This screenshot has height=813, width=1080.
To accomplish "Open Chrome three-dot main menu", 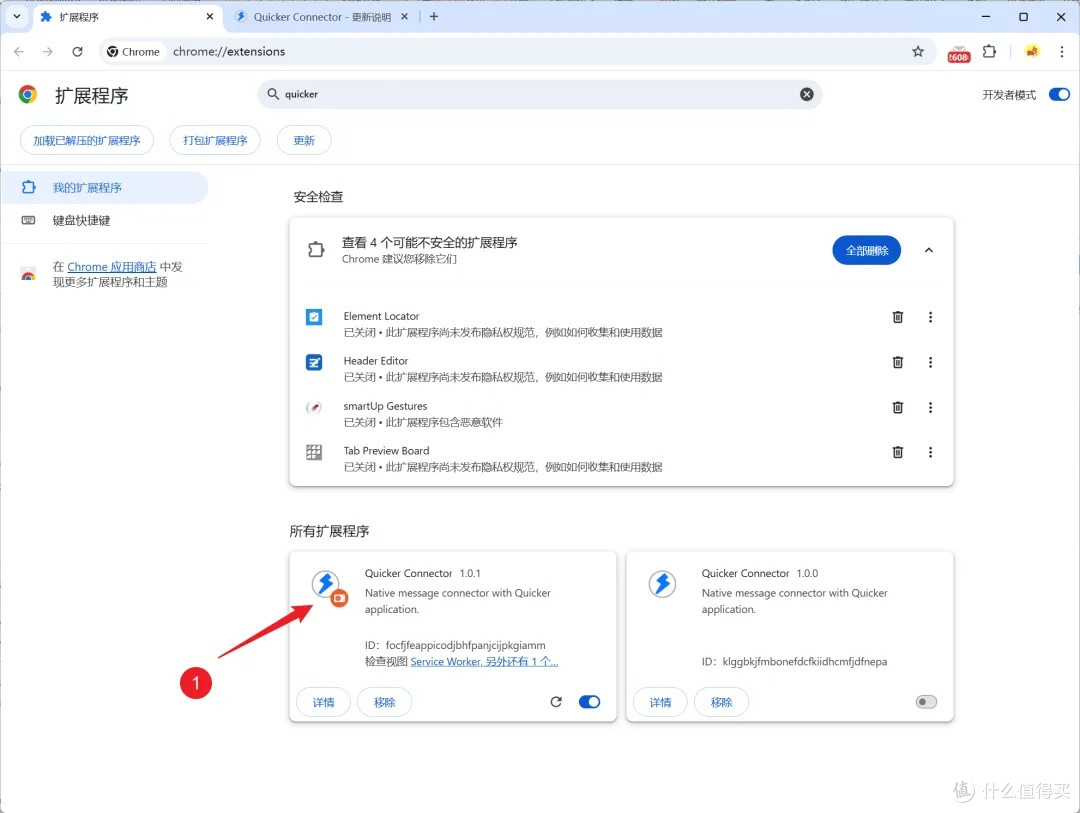I will (x=1061, y=52).
